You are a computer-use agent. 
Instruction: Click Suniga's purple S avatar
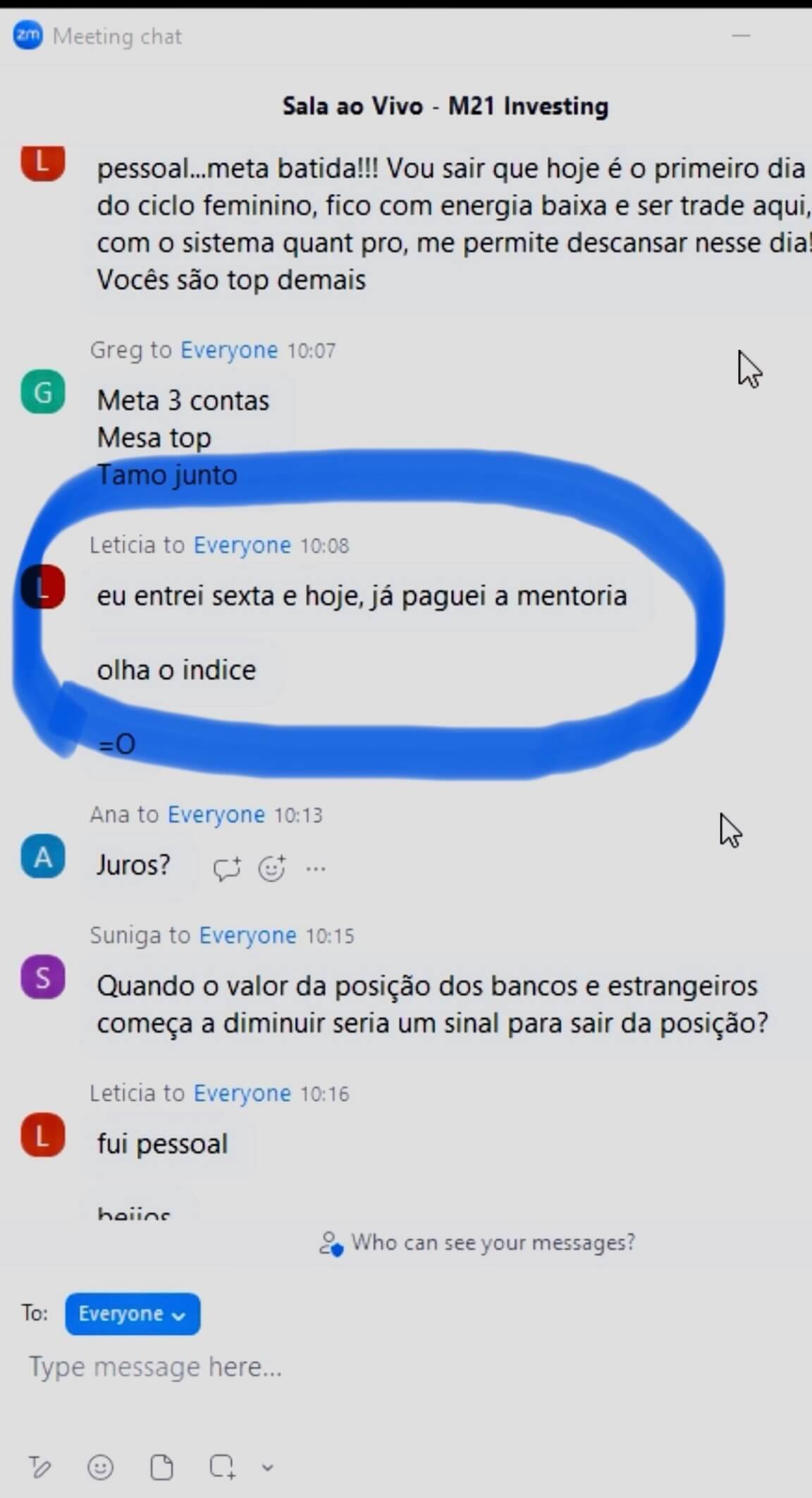tap(43, 978)
